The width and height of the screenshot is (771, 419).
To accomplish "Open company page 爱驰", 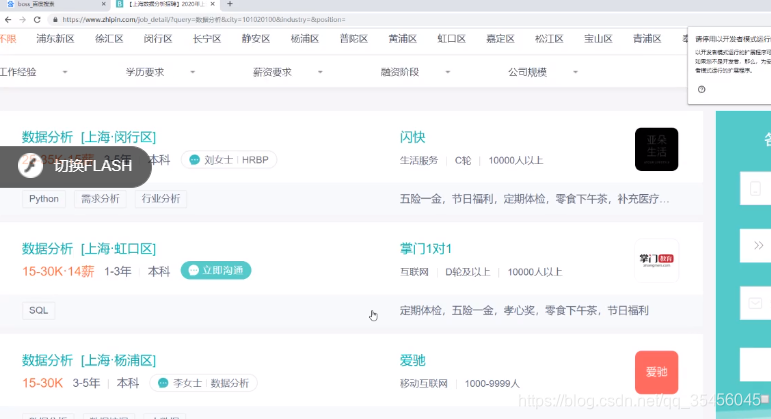I will [412, 360].
